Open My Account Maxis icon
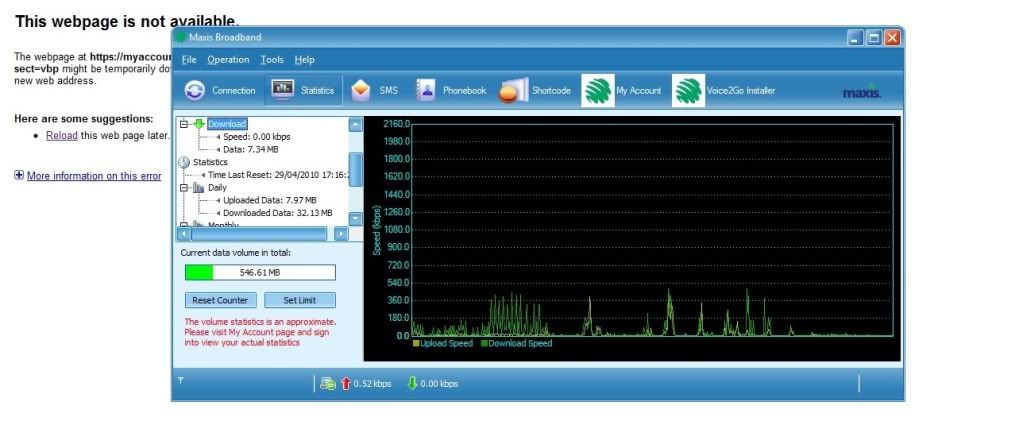Viewport: 1023px width, 421px height. [x=598, y=90]
